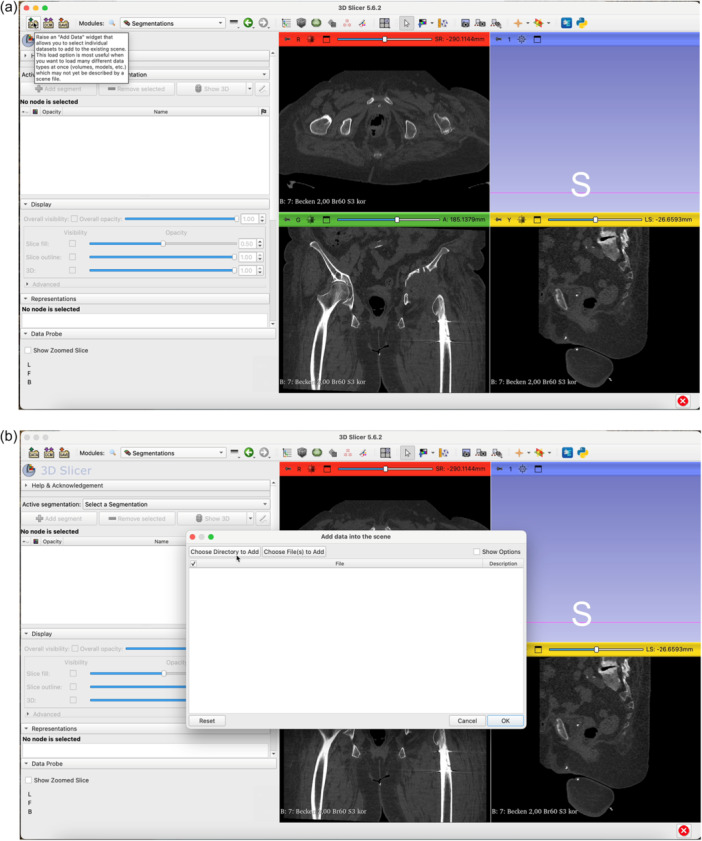This screenshot has height=841, width=702.
Task: Click the pin icon of red slice view in (a)
Action: [287, 39]
